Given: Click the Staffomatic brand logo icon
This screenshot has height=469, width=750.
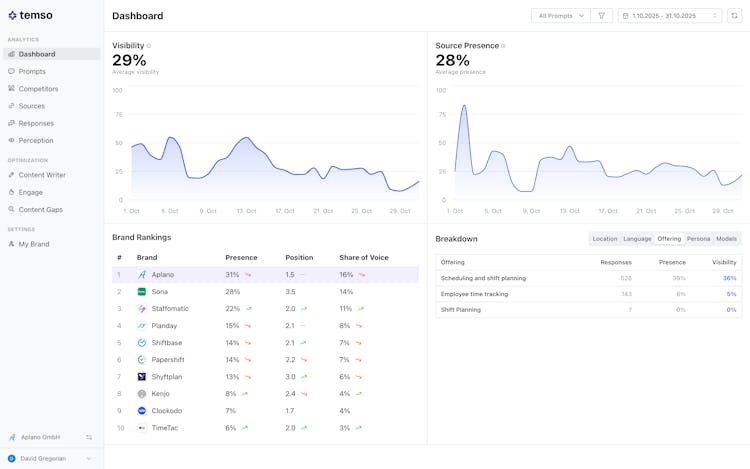Looking at the screenshot, I should pos(142,309).
